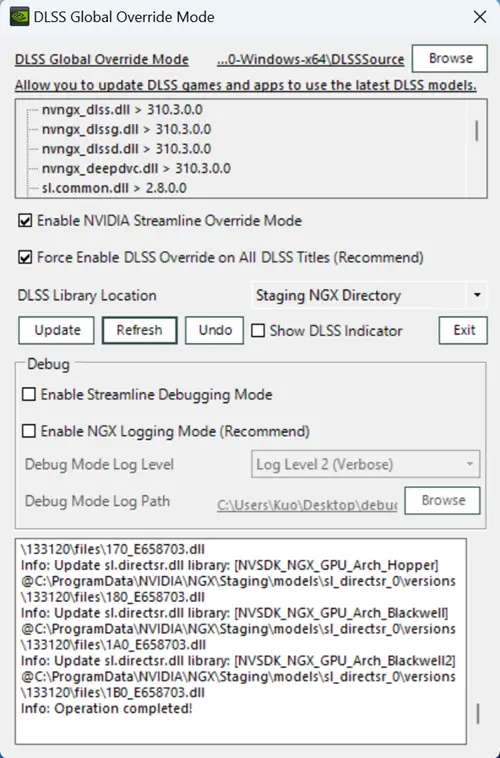Select nvngx_deepdvc.dll > 310.3.0.0 row
The image size is (500, 758).
(136, 168)
